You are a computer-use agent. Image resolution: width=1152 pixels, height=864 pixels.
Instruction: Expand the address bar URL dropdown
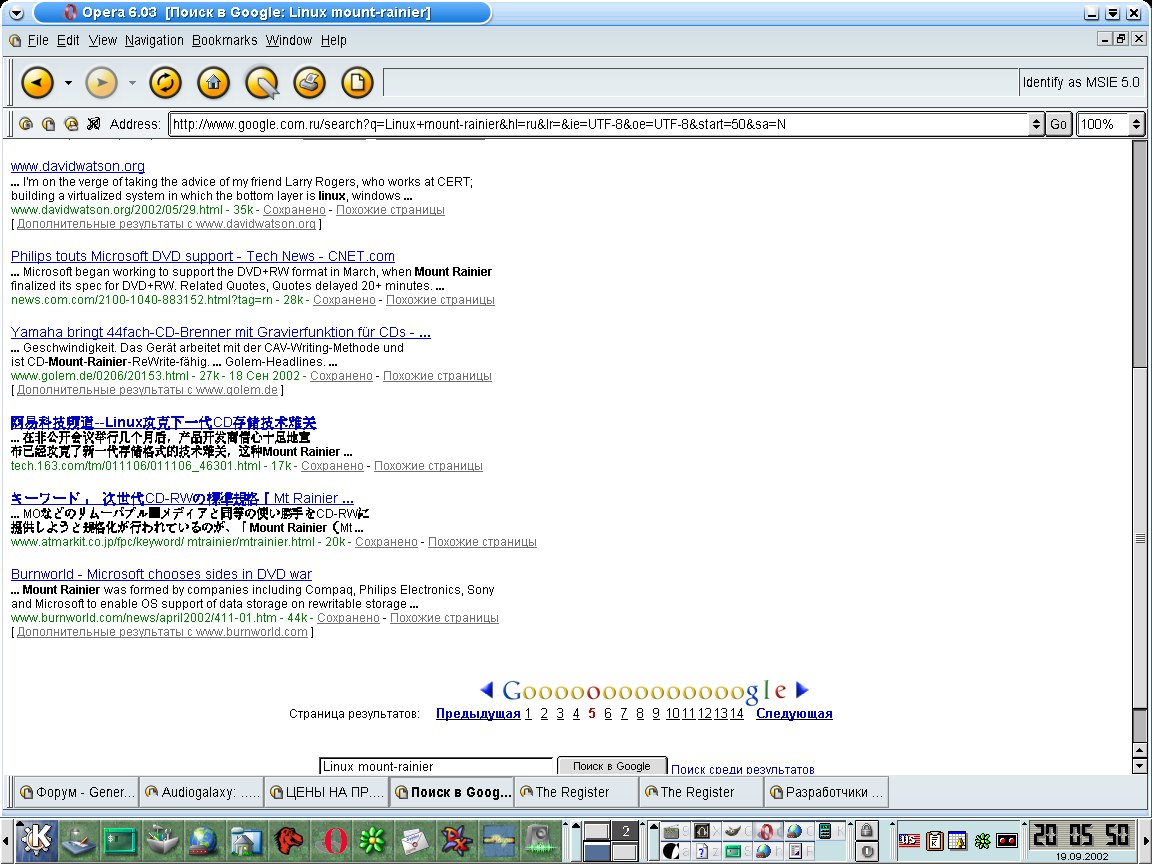(x=1036, y=123)
